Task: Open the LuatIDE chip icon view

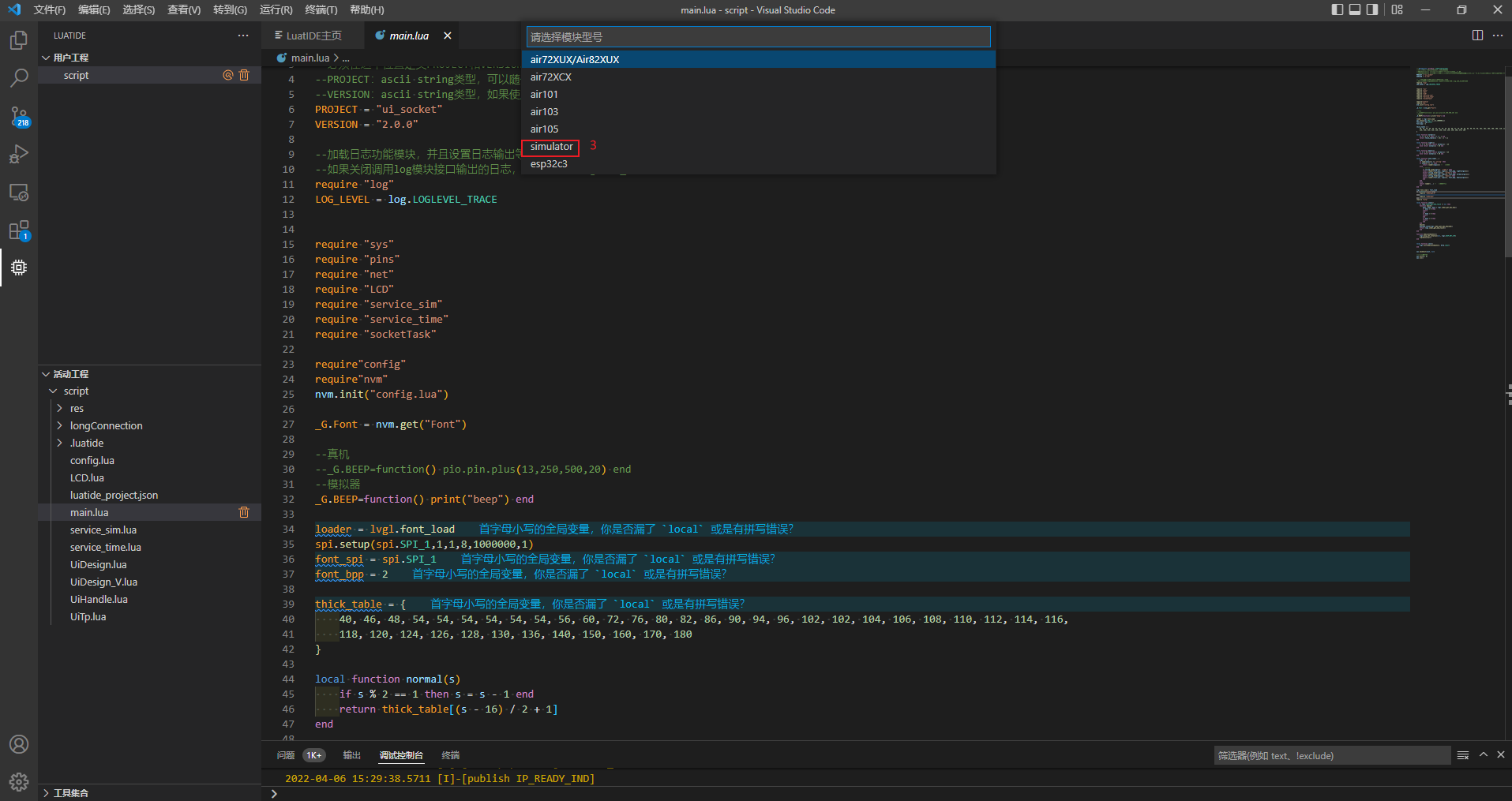Action: [x=19, y=268]
